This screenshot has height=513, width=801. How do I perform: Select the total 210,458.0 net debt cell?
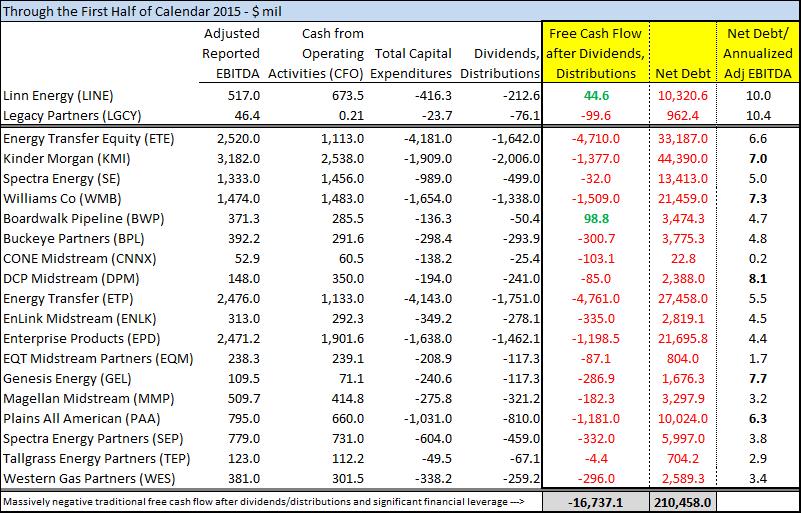(x=685, y=499)
